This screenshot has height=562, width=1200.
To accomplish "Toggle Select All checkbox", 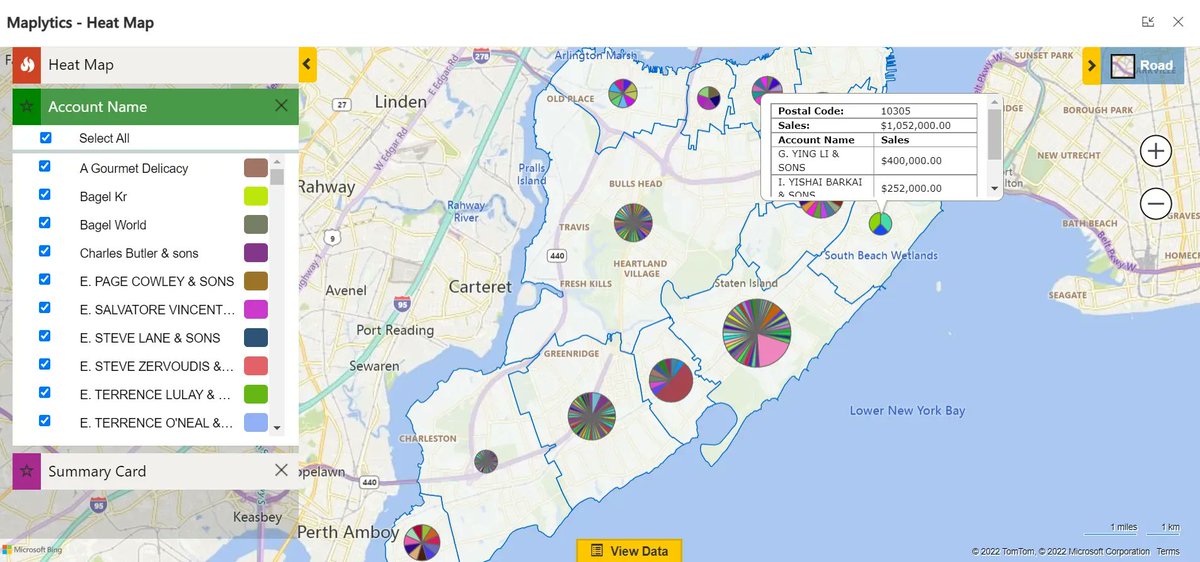I will (x=45, y=138).
